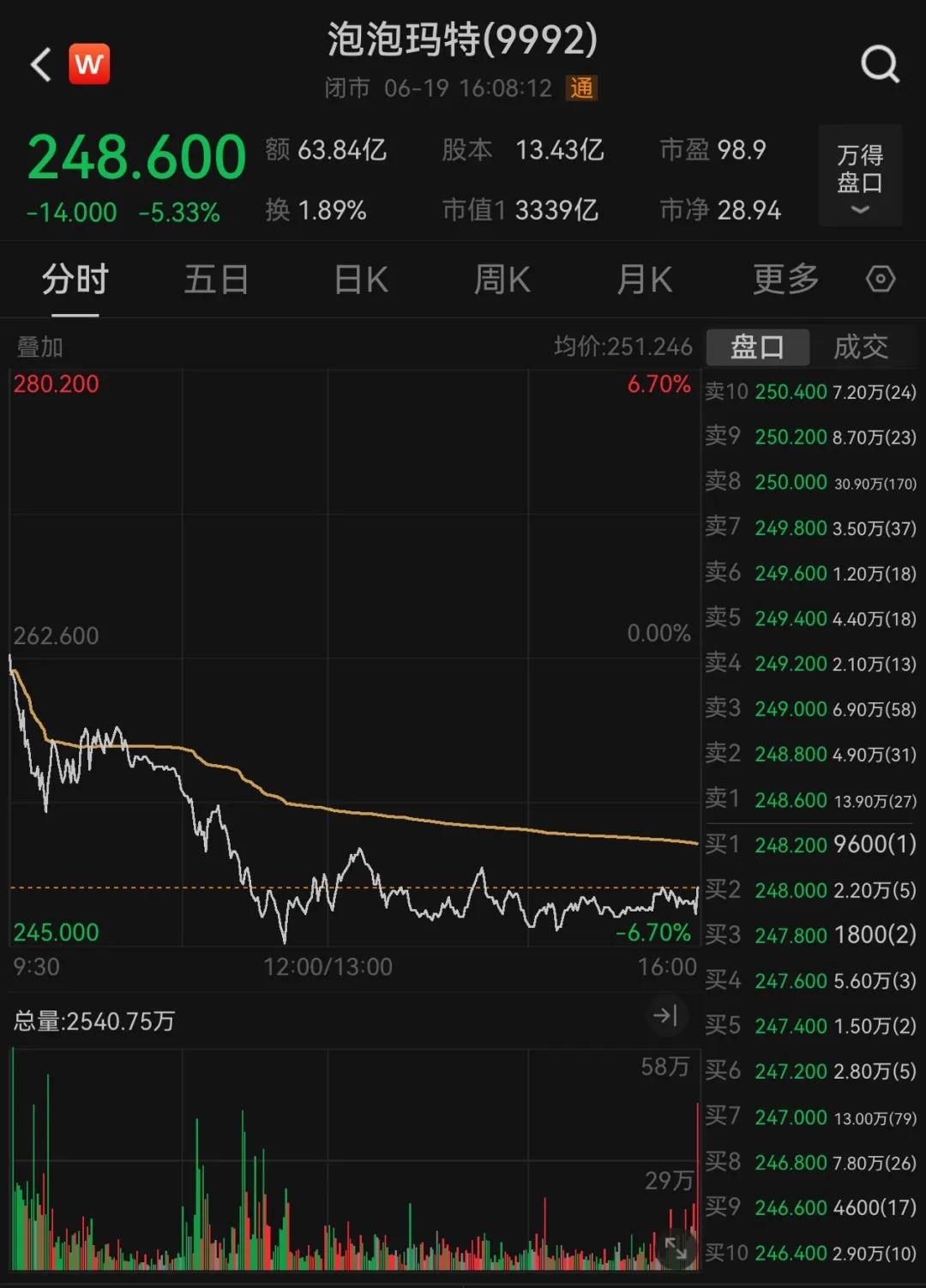Select 卖8 row at 250.000
Screen dimensions: 926x1288
pyautogui.click(x=810, y=482)
